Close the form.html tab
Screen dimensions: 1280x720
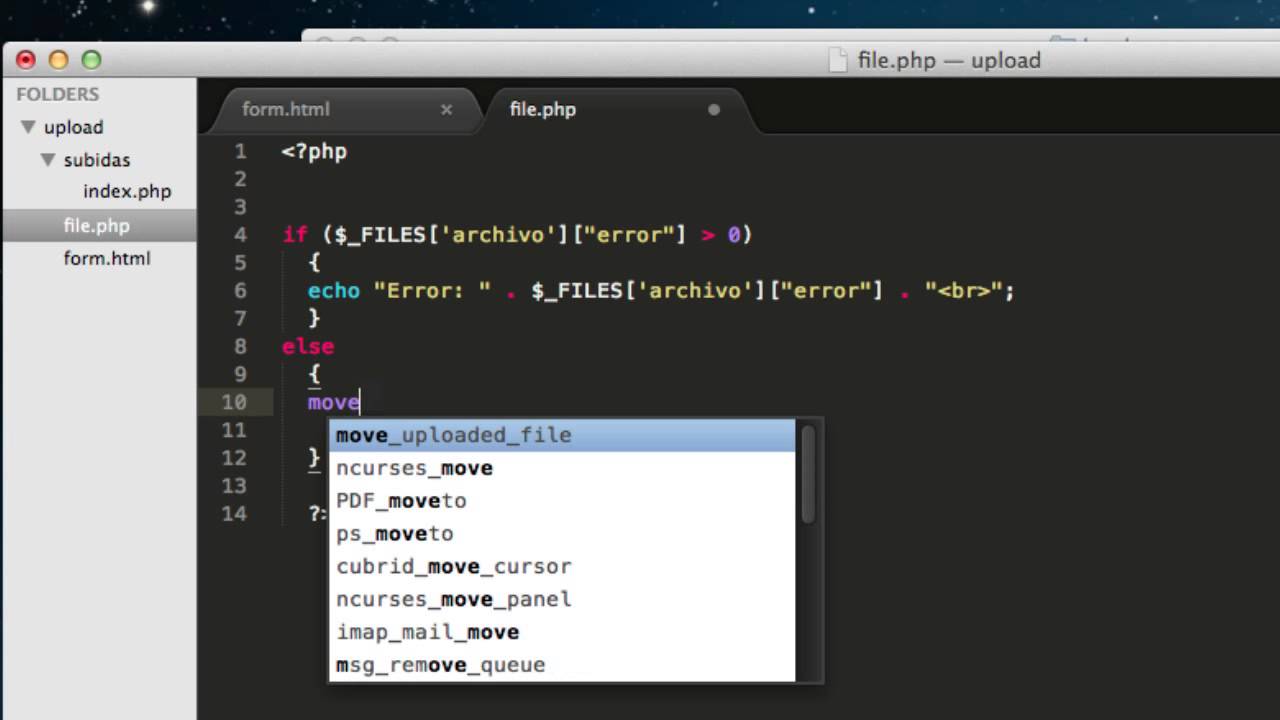coord(447,110)
